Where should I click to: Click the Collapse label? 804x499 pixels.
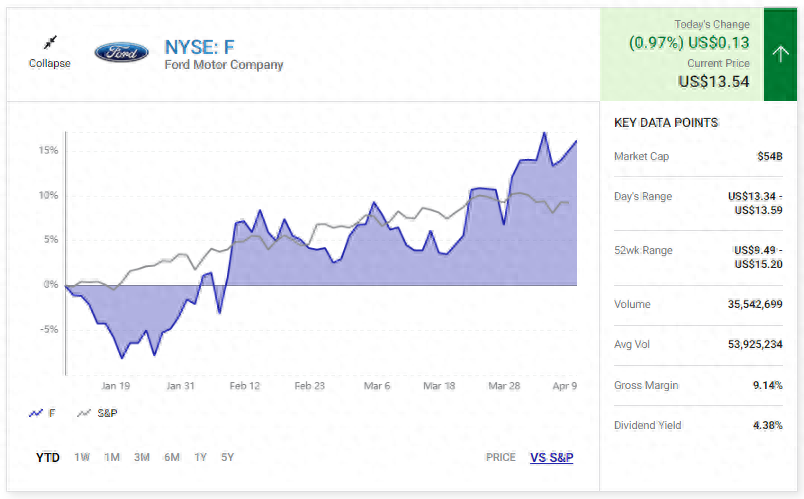(50, 64)
